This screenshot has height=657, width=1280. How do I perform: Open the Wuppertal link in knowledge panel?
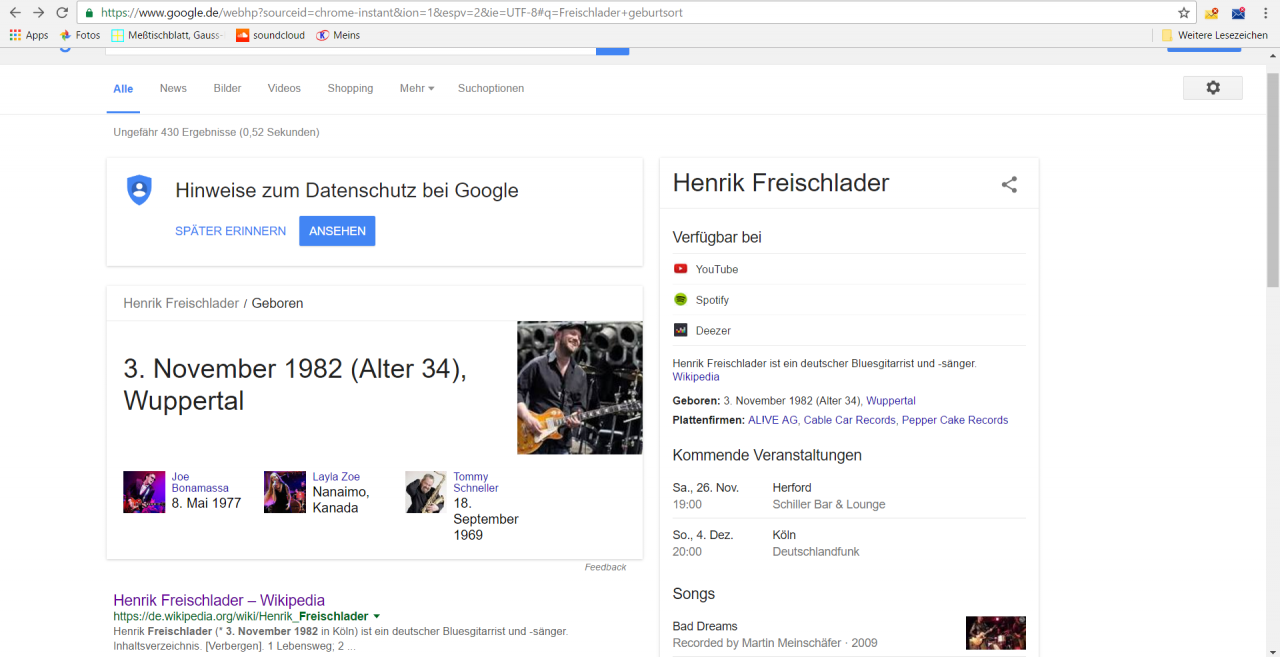pyautogui.click(x=891, y=401)
